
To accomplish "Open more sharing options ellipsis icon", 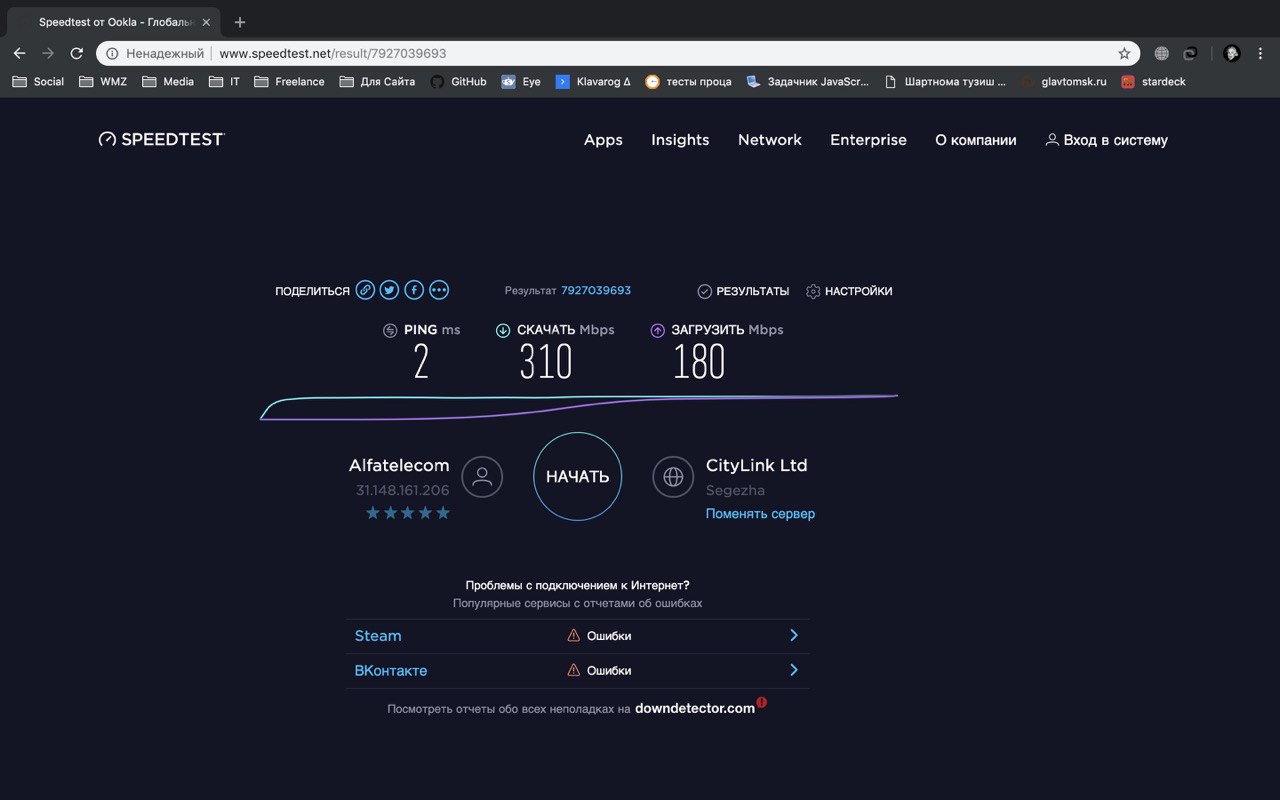I will tap(439, 291).
